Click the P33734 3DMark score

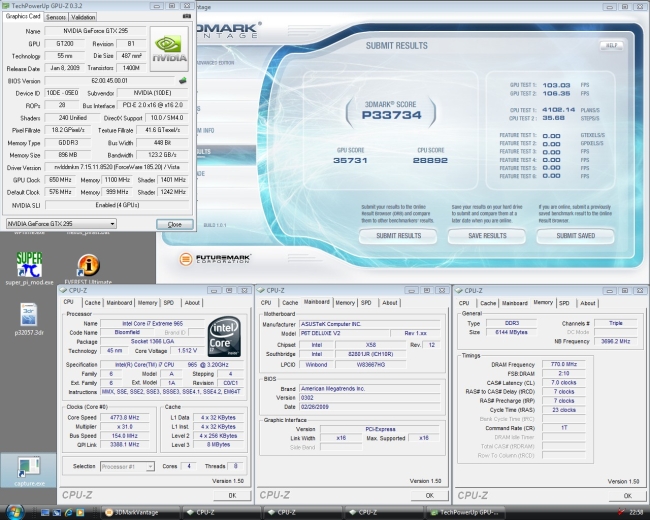391,115
